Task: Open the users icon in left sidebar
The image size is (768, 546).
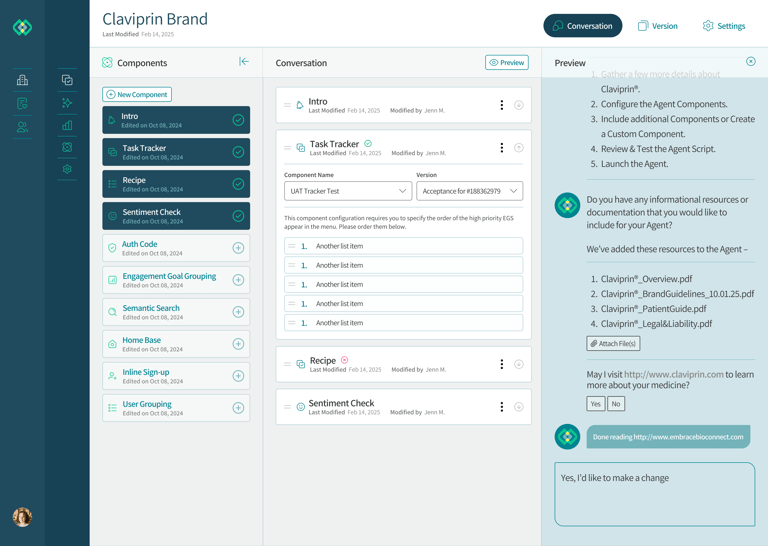Action: pyautogui.click(x=23, y=127)
